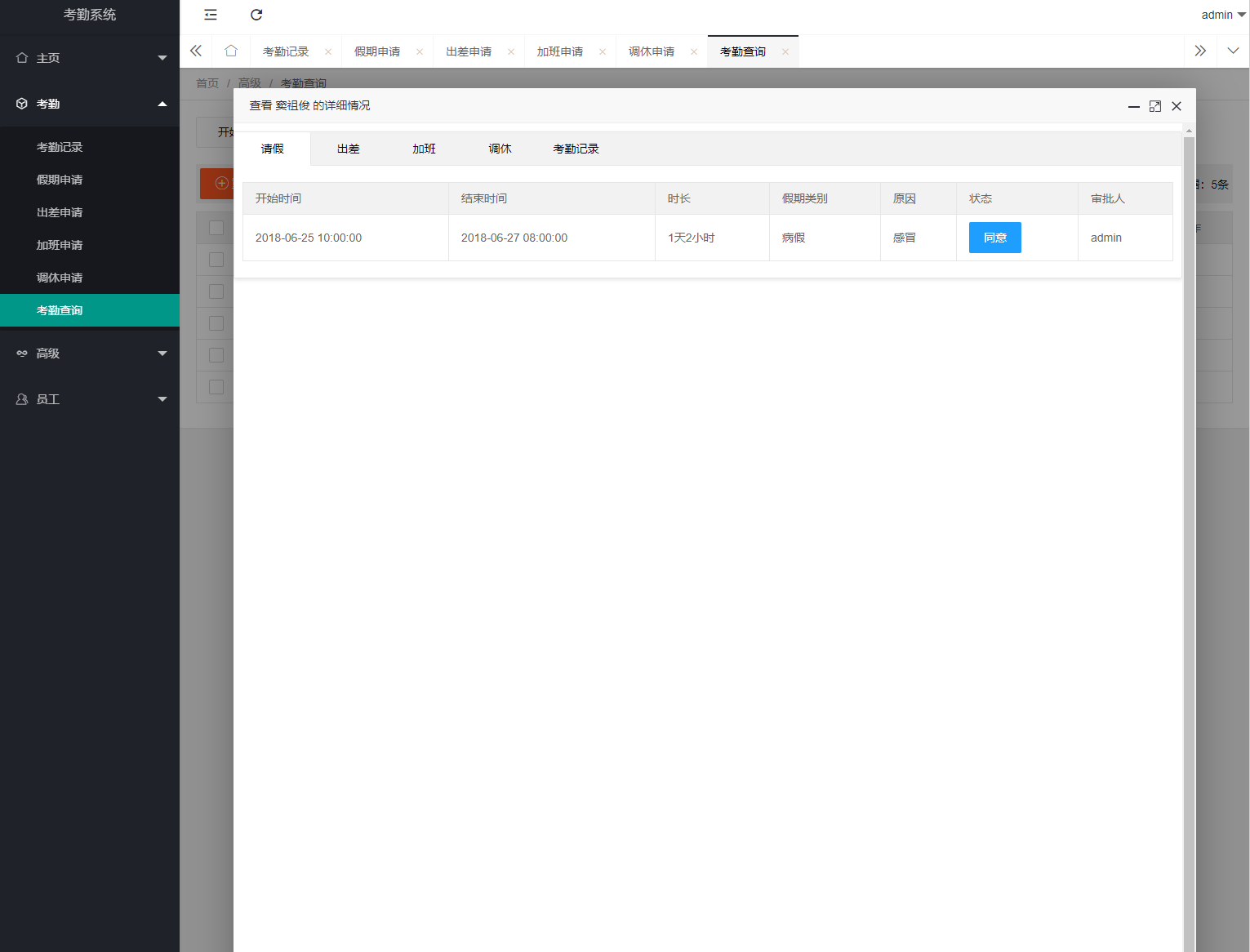Screen dimensions: 1250x952
Task: Click the 假期类别 column header
Action: click(x=825, y=198)
